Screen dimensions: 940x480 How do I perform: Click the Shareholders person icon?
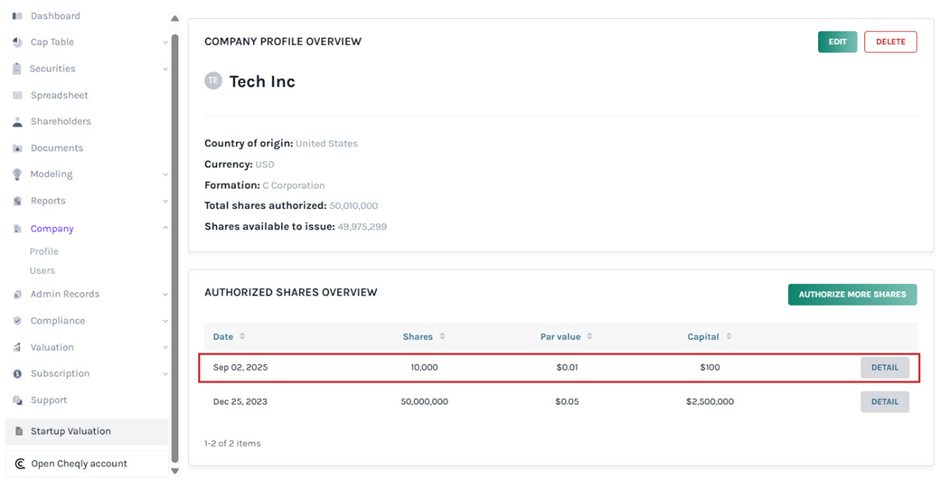click(x=17, y=122)
